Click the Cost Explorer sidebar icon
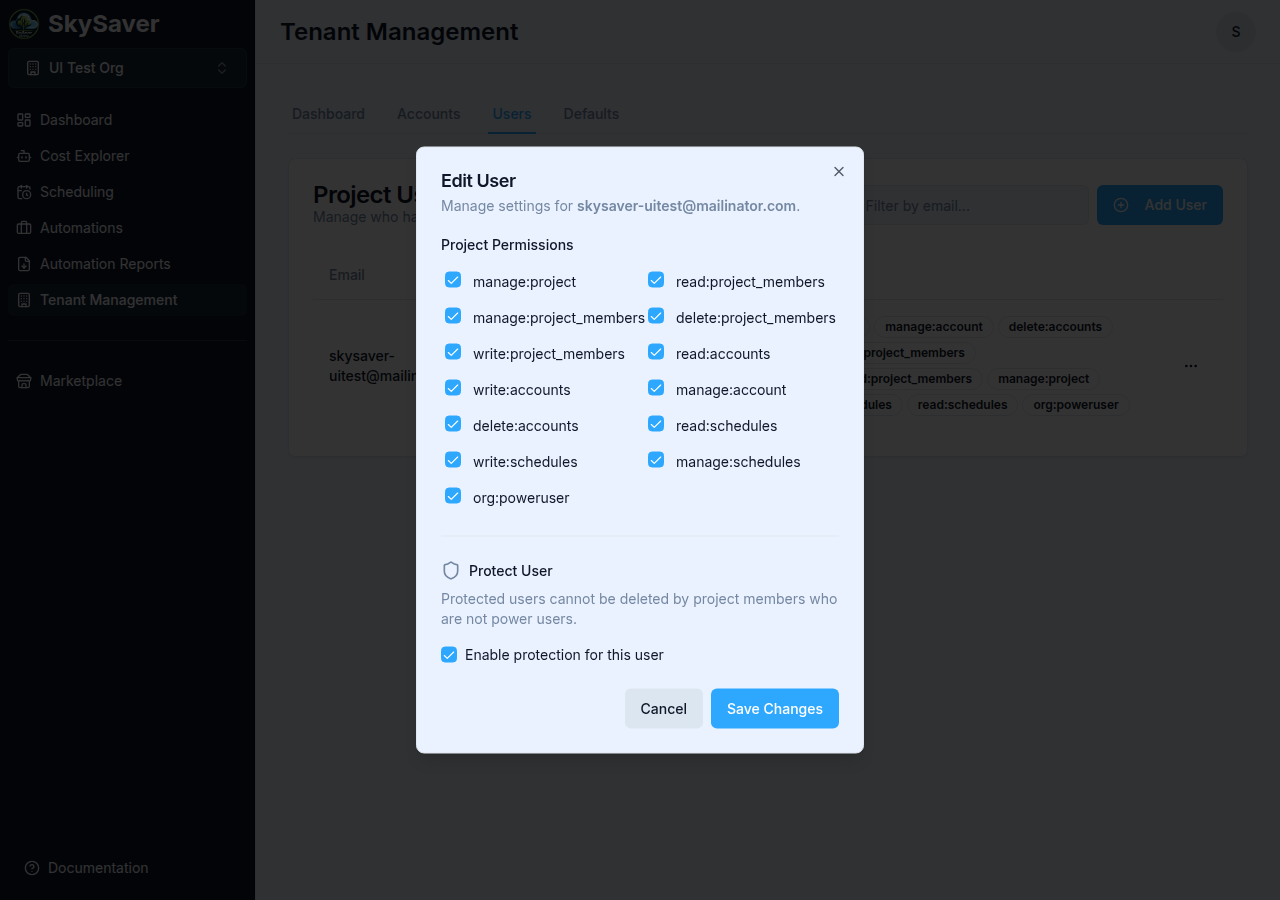The height and width of the screenshot is (900, 1280). 24,156
